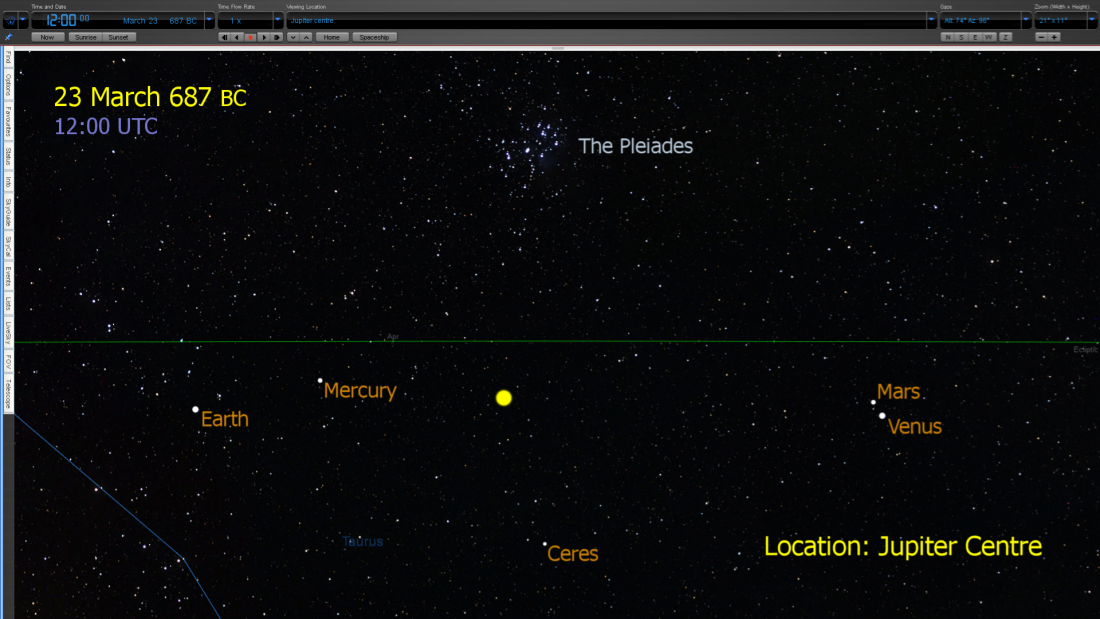Run time forward with play button
1100x619 pixels.
point(264,37)
